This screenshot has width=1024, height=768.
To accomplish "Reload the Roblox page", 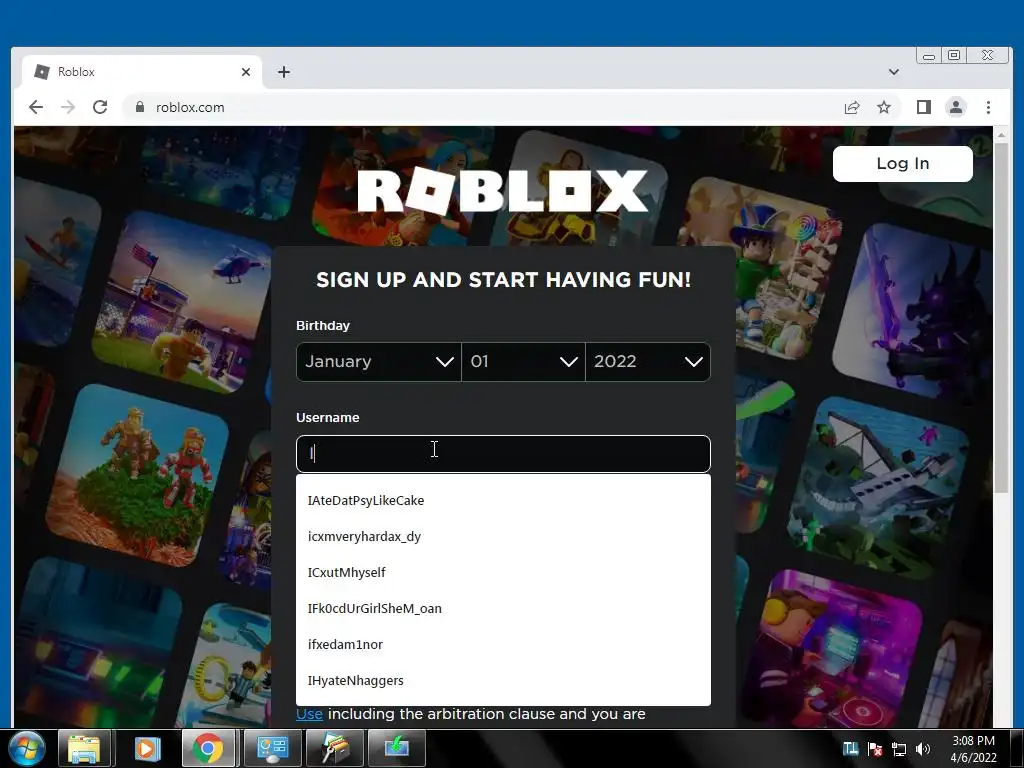I will click(100, 107).
